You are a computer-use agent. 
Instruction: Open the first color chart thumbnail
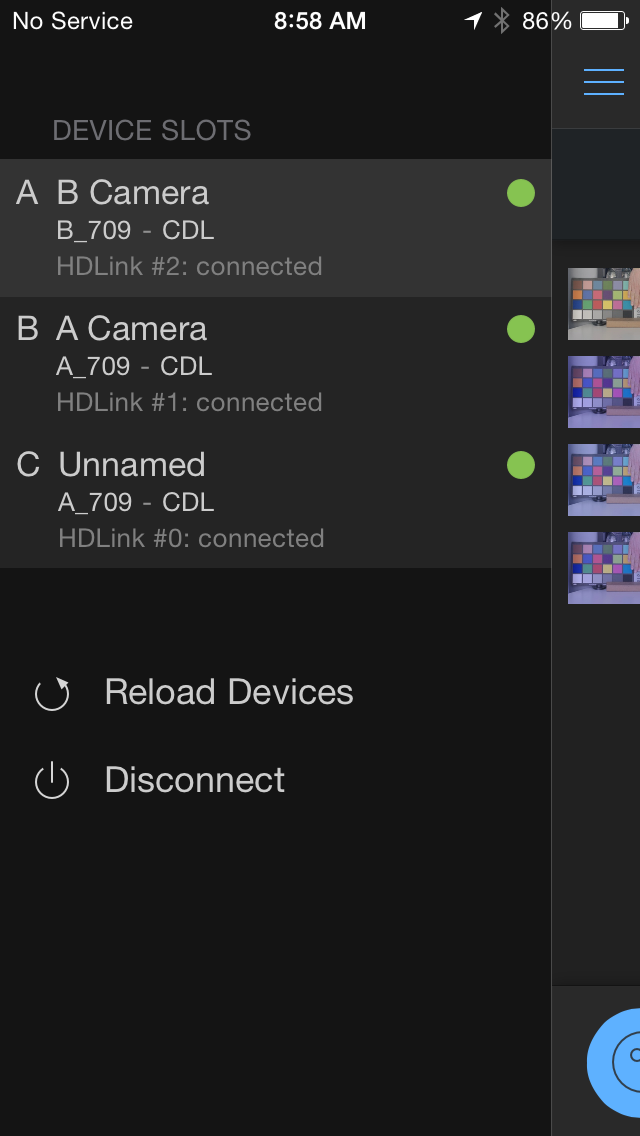604,304
